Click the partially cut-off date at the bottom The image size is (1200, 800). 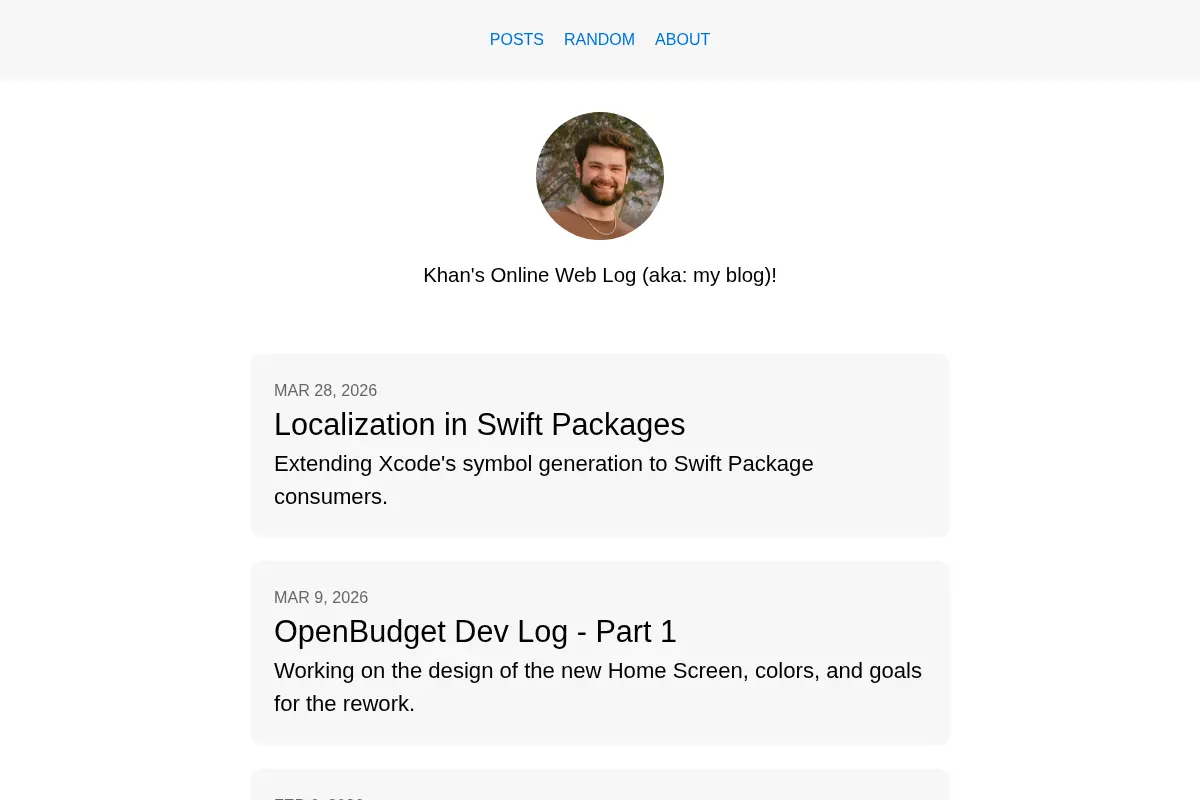point(319,797)
